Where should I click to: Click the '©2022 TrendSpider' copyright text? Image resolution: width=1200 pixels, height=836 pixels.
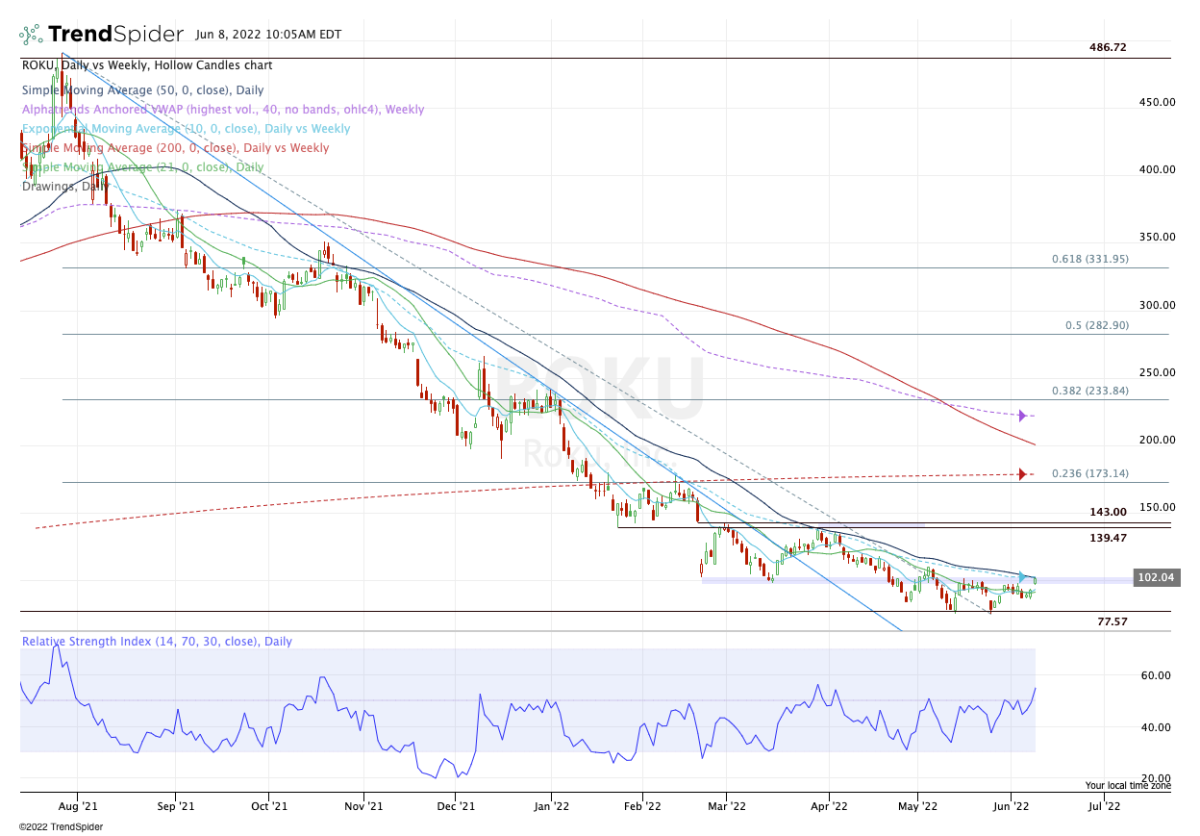[60, 827]
